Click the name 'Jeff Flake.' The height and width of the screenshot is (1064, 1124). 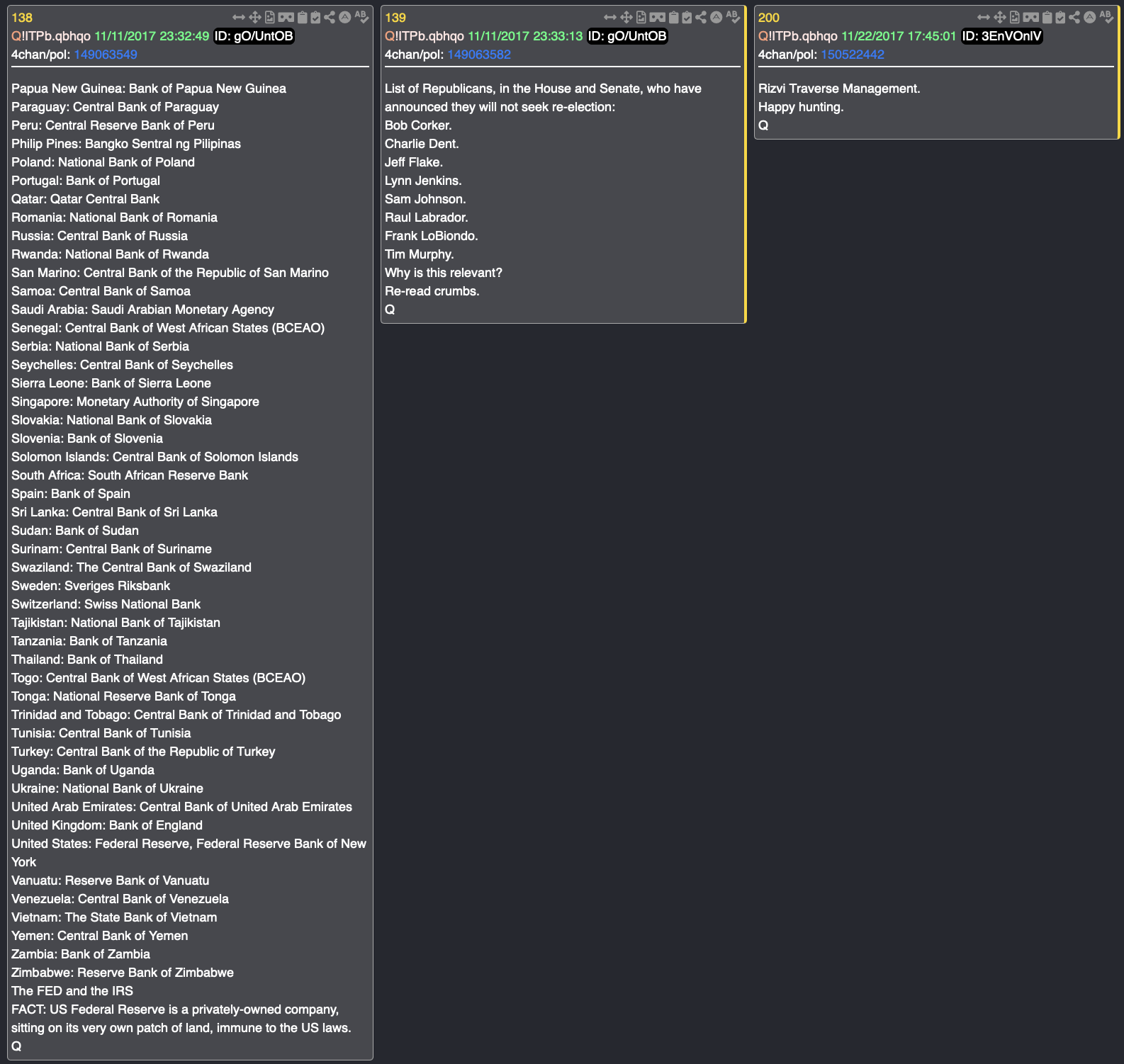coord(414,162)
